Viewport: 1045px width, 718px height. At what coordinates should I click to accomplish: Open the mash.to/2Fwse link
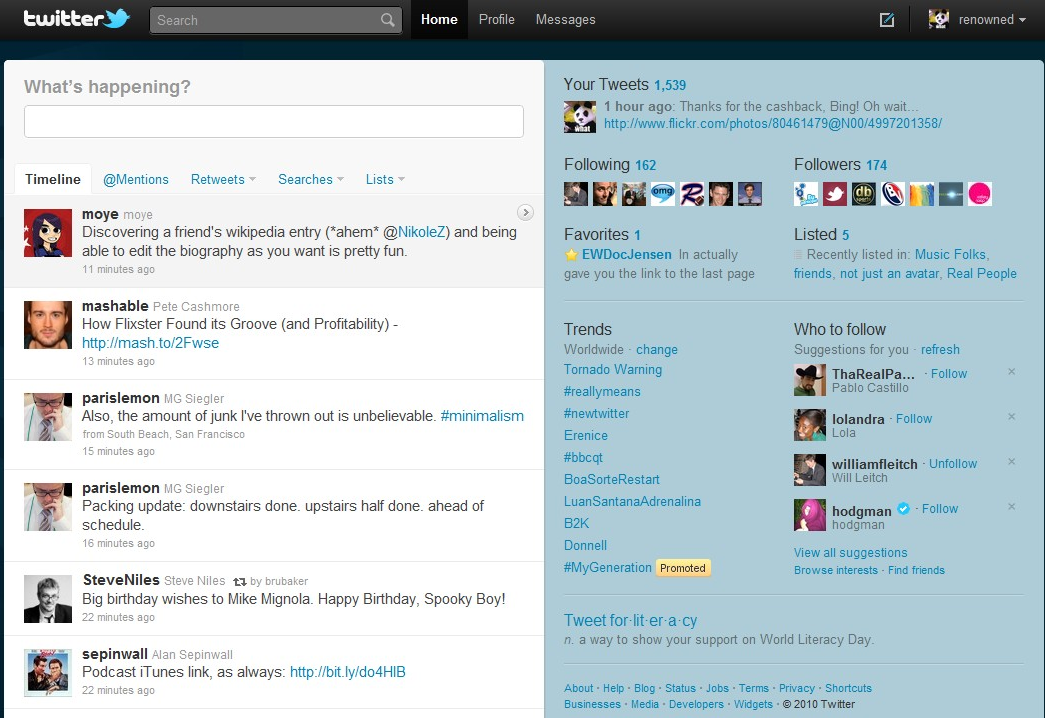pos(151,343)
